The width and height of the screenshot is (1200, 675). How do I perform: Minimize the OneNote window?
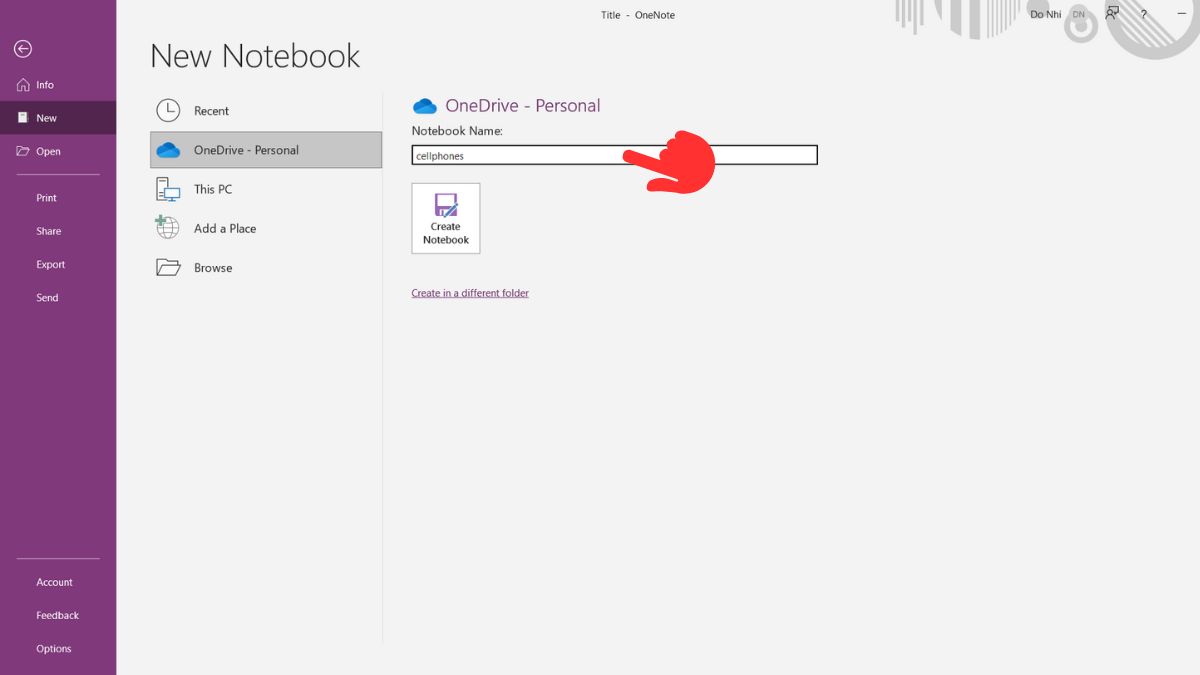[1182, 15]
